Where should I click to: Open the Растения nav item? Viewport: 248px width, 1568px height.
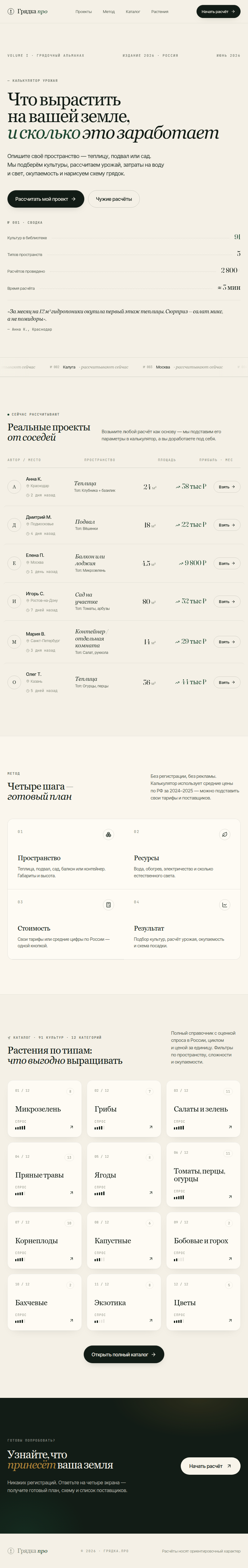pyautogui.click(x=160, y=11)
